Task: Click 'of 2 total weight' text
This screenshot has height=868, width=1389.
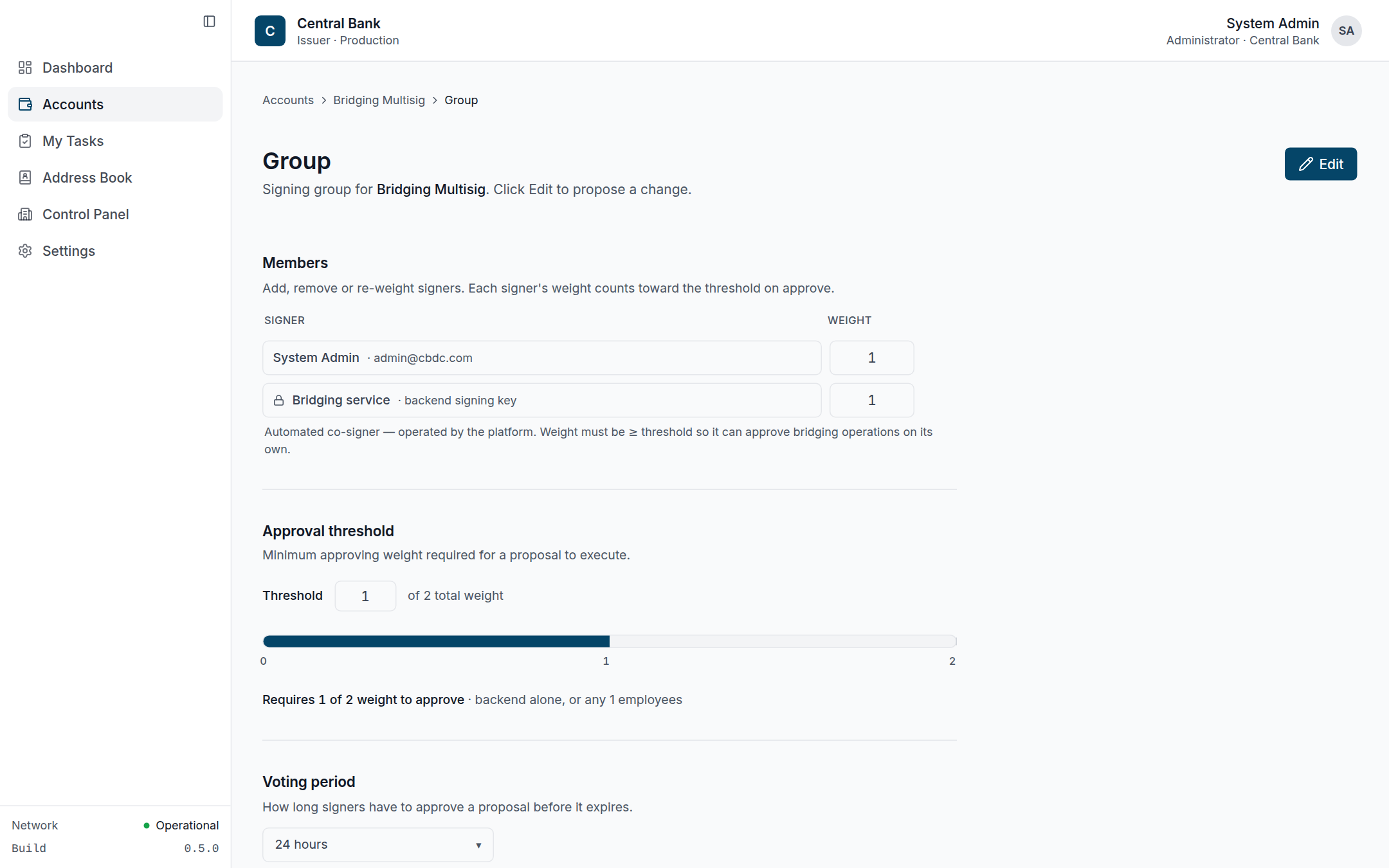Action: 455,595
